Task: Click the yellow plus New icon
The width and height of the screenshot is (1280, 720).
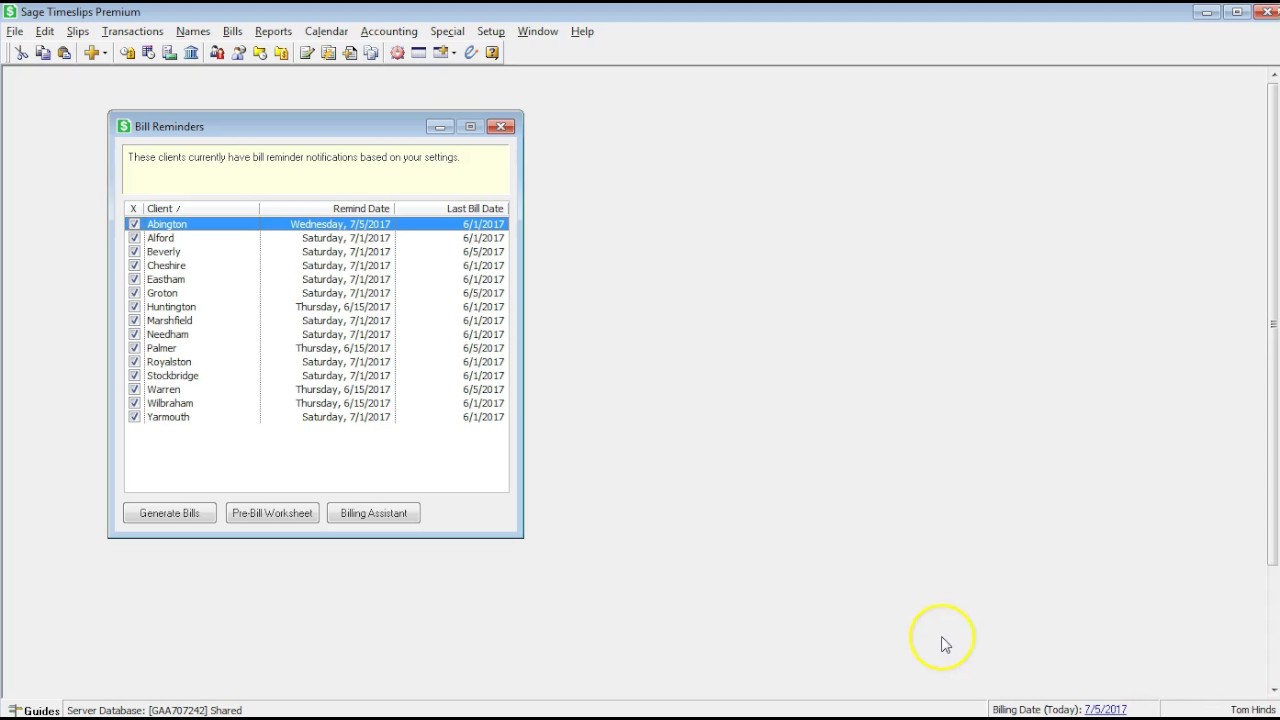Action: coord(91,53)
